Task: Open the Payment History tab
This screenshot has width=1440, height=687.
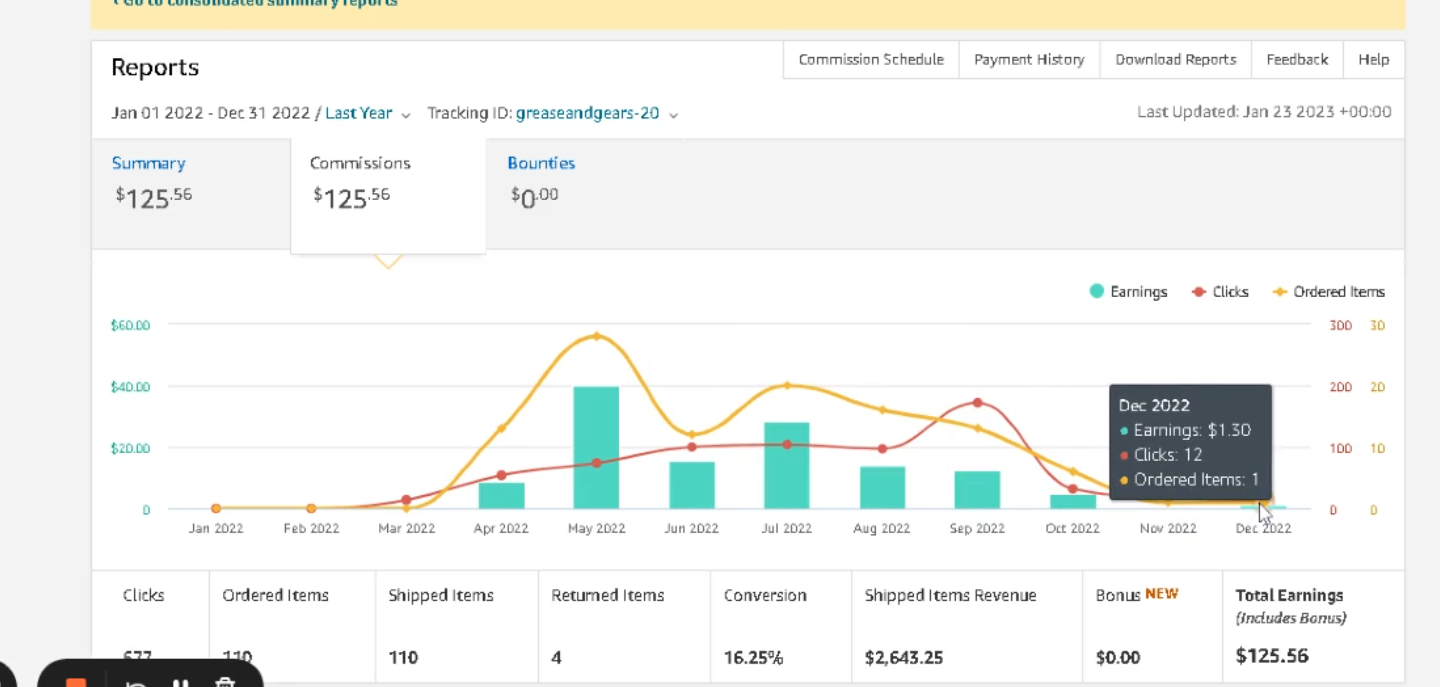Action: [x=1029, y=60]
